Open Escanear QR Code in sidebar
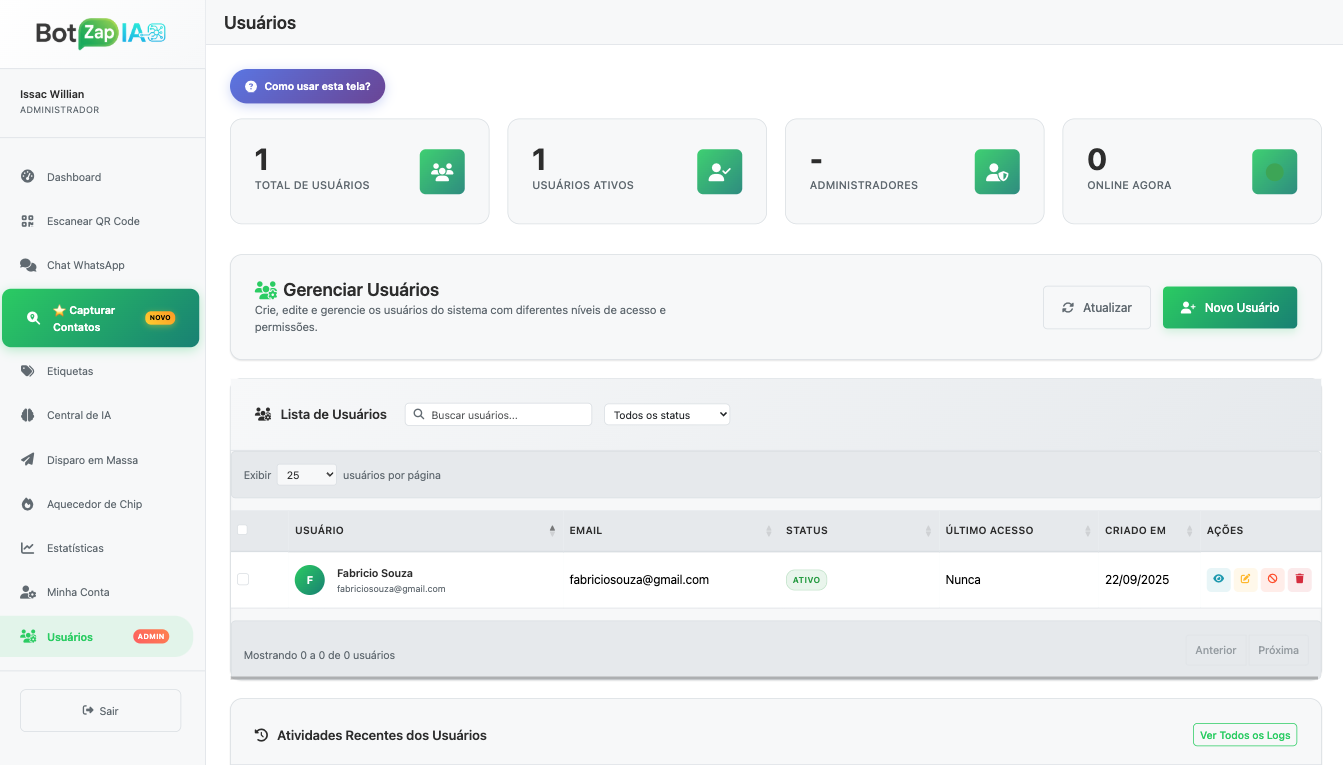 click(x=93, y=221)
